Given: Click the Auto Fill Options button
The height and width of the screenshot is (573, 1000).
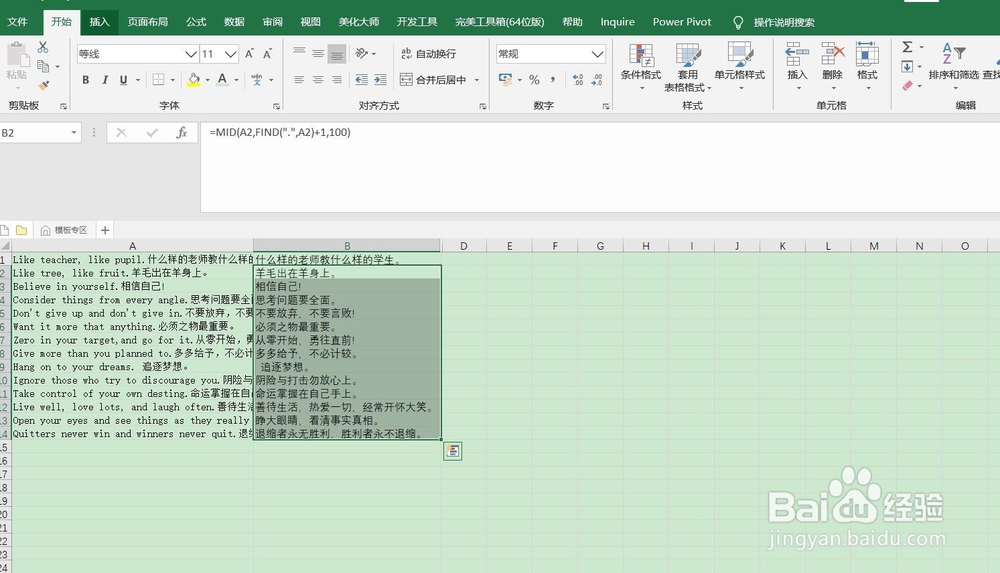Looking at the screenshot, I should [452, 451].
